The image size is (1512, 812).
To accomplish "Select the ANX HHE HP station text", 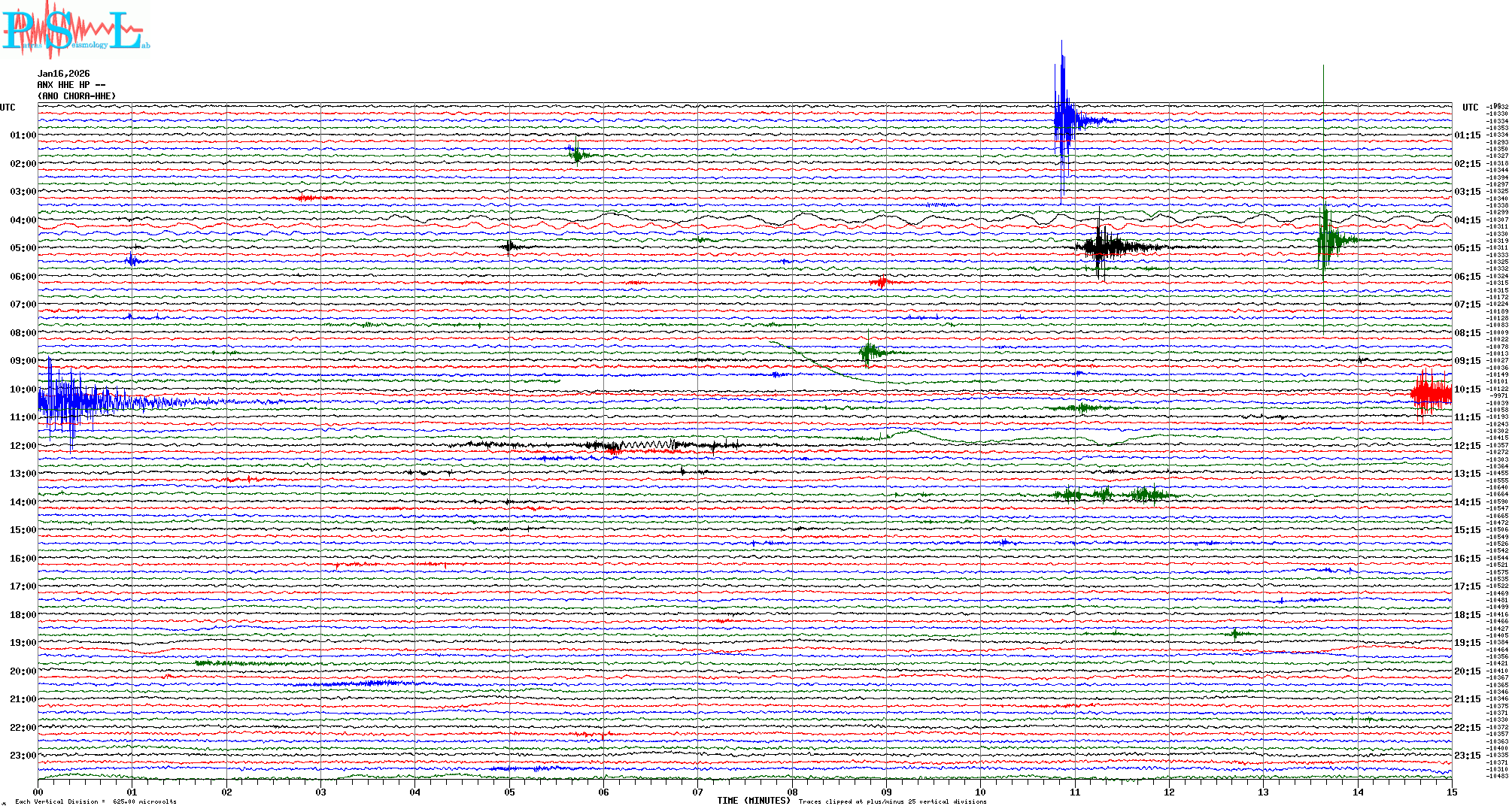I will (x=71, y=85).
